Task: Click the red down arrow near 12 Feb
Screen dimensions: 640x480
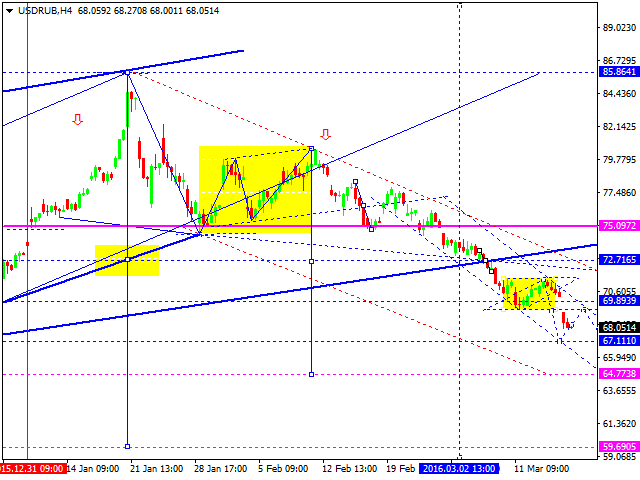Action: tap(325, 134)
